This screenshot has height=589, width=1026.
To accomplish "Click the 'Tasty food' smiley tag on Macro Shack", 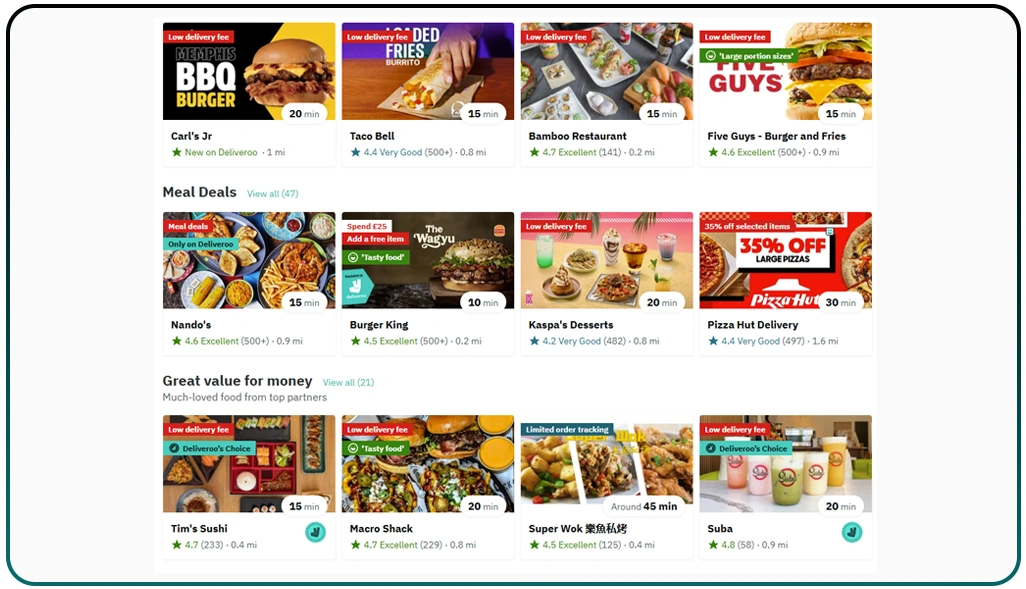I will tap(376, 448).
